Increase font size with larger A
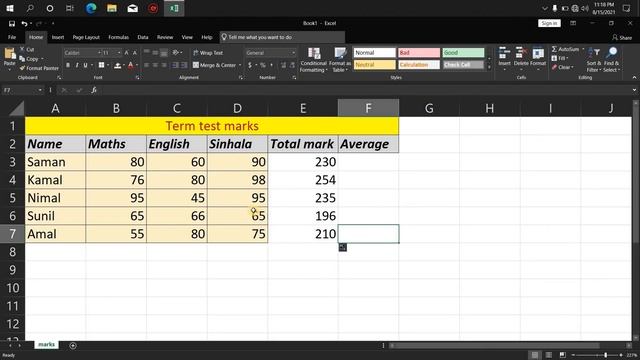The height and width of the screenshot is (360, 640). click(127, 53)
